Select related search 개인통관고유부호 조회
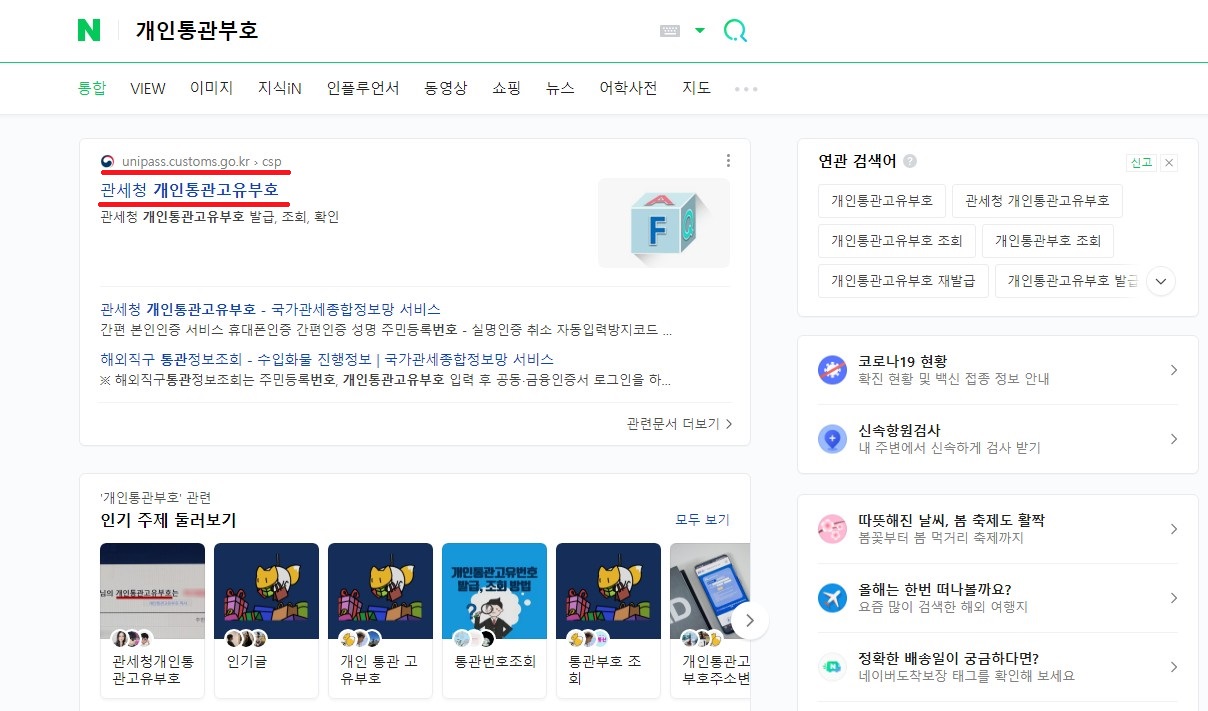Image resolution: width=1208 pixels, height=711 pixels. (896, 241)
